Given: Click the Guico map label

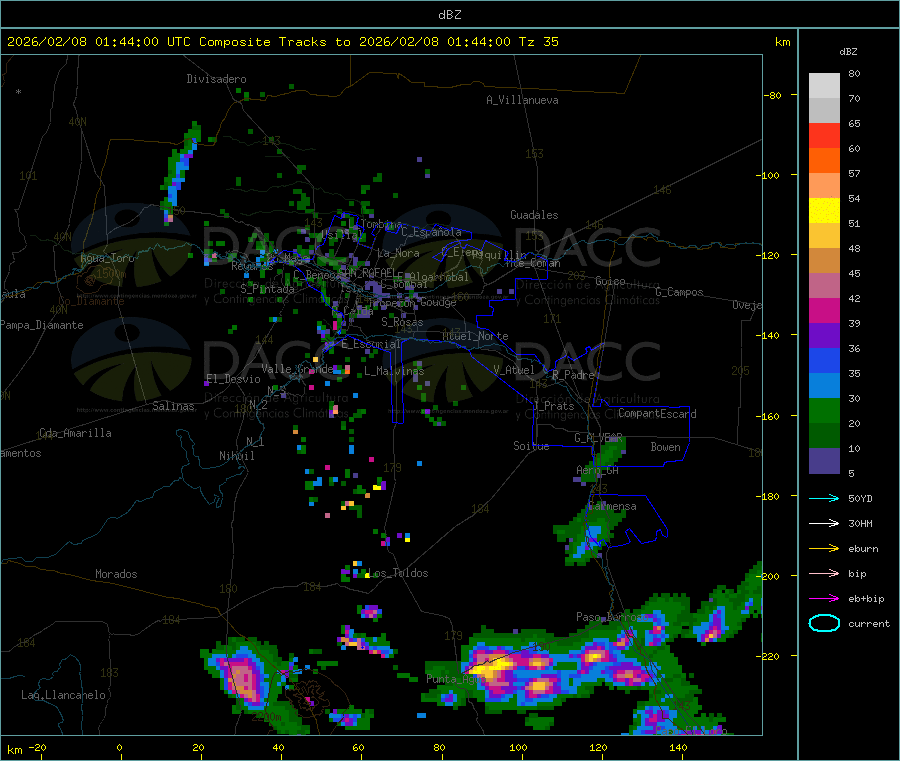Looking at the screenshot, I should 610,281.
